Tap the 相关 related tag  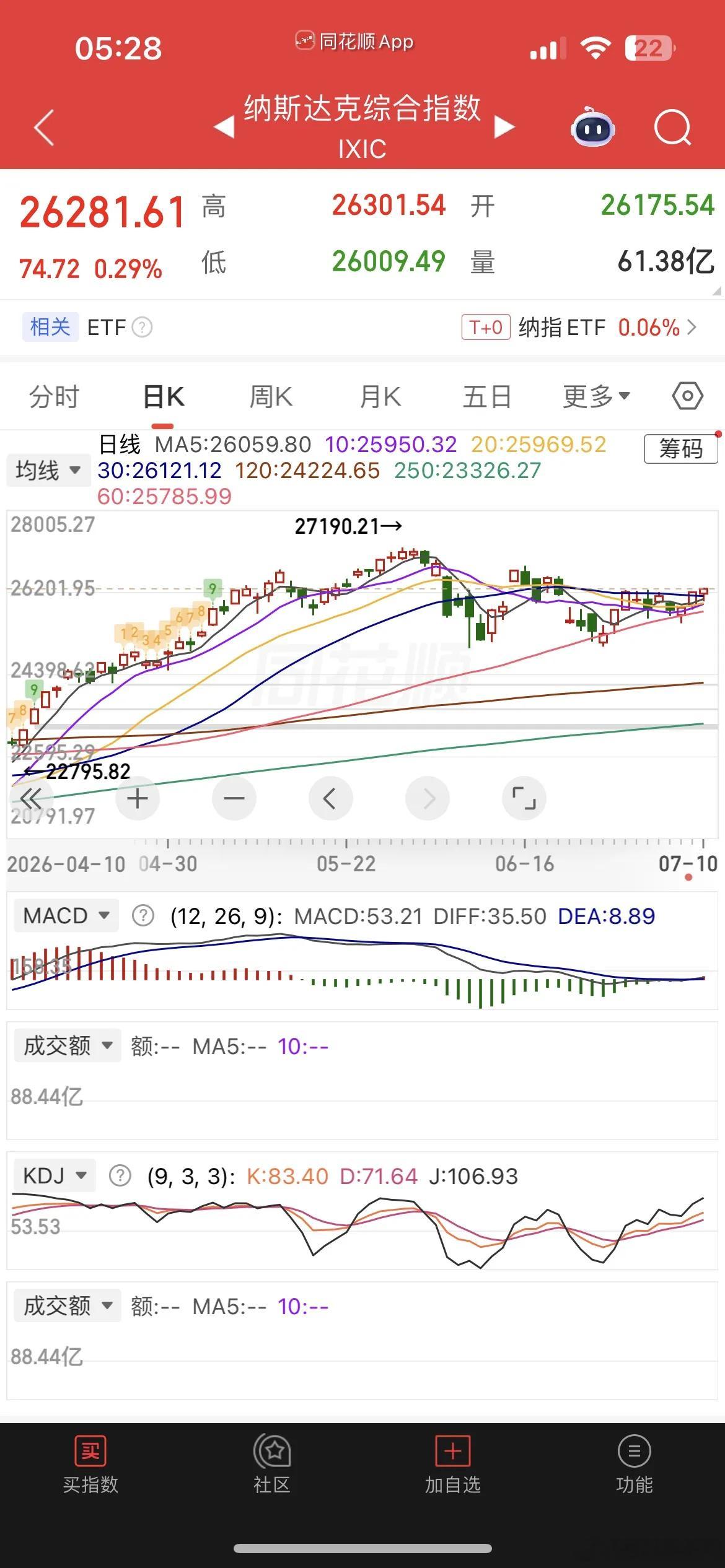tap(50, 327)
